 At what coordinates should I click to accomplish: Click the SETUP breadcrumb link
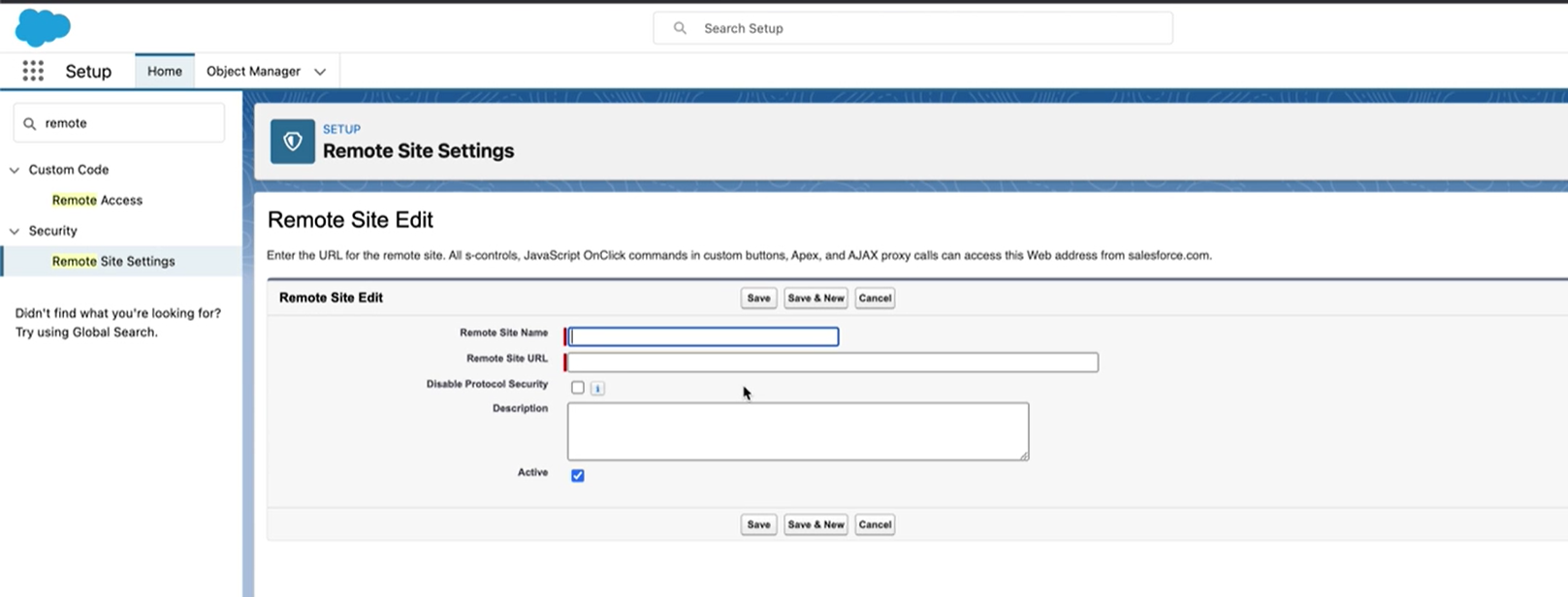pyautogui.click(x=341, y=129)
